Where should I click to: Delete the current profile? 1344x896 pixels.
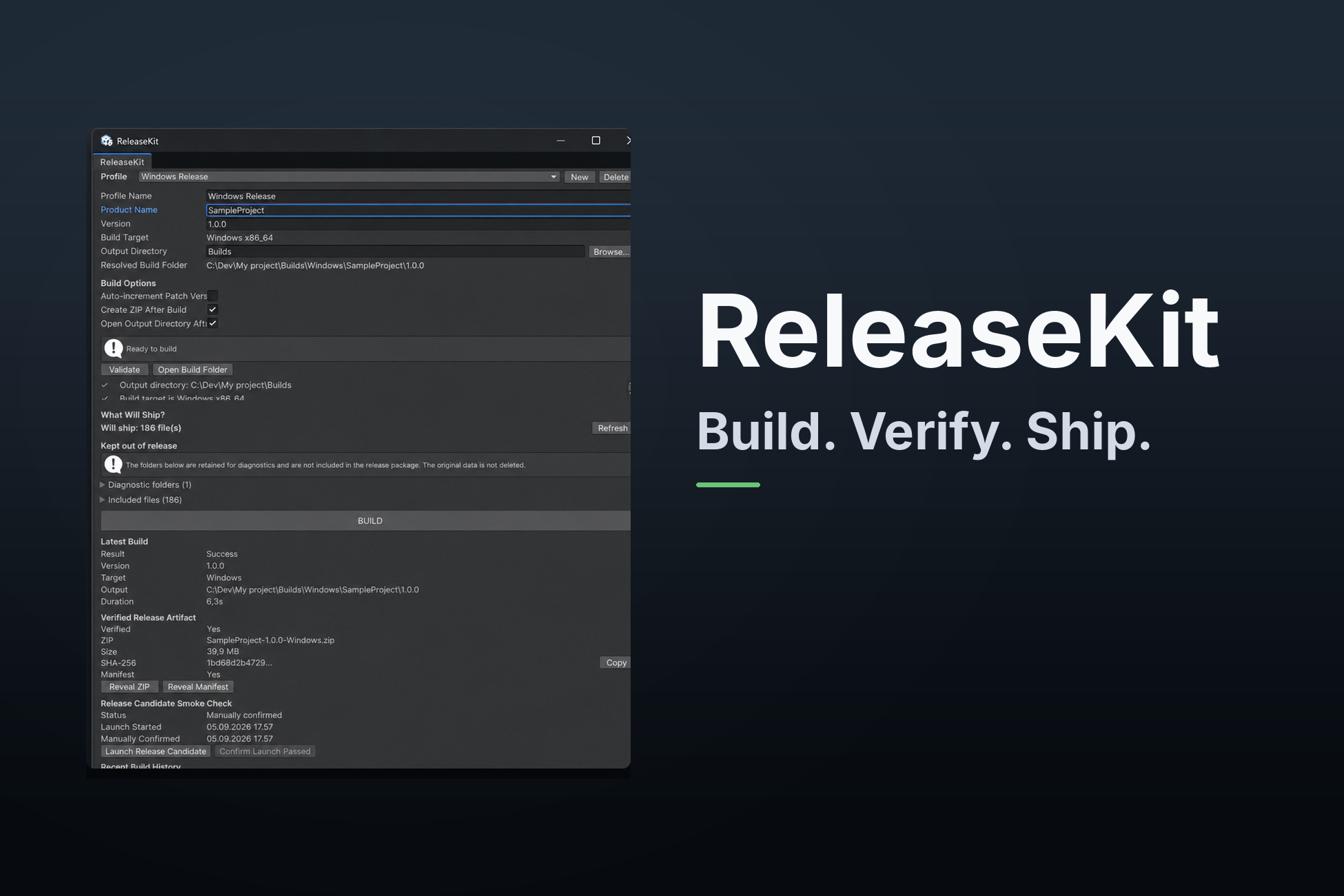coord(615,177)
